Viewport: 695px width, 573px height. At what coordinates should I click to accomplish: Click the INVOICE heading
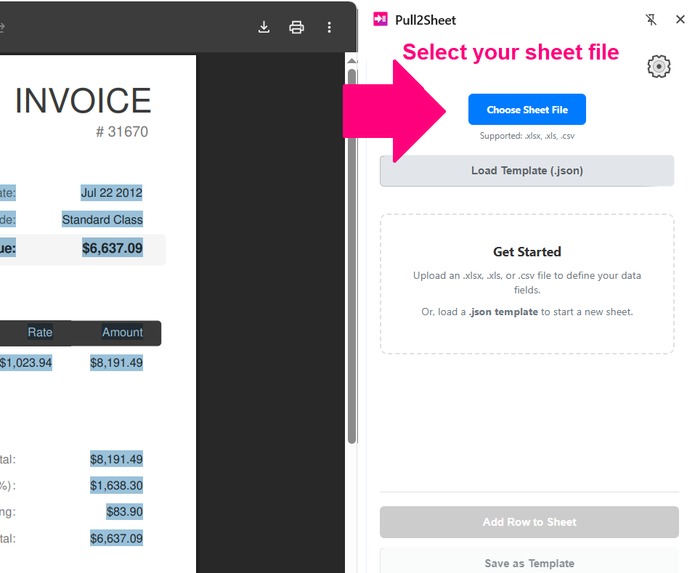click(83, 101)
